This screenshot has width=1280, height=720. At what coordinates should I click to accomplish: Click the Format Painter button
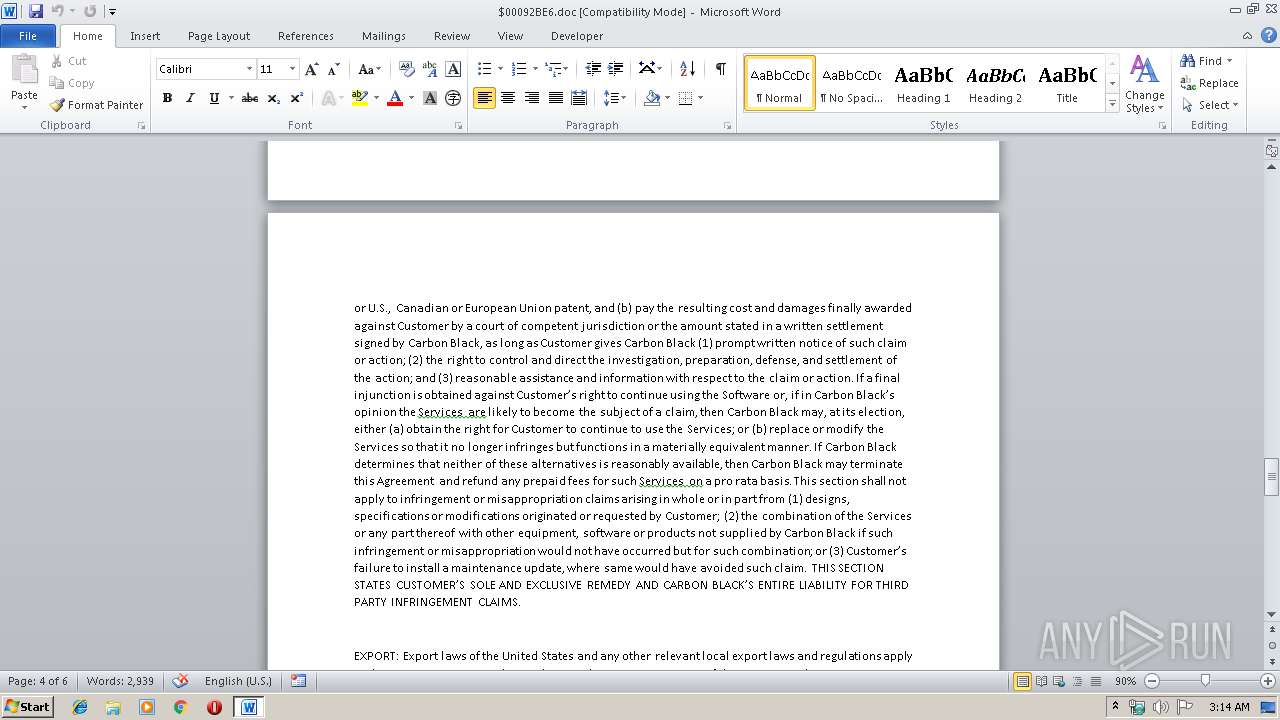pos(97,105)
